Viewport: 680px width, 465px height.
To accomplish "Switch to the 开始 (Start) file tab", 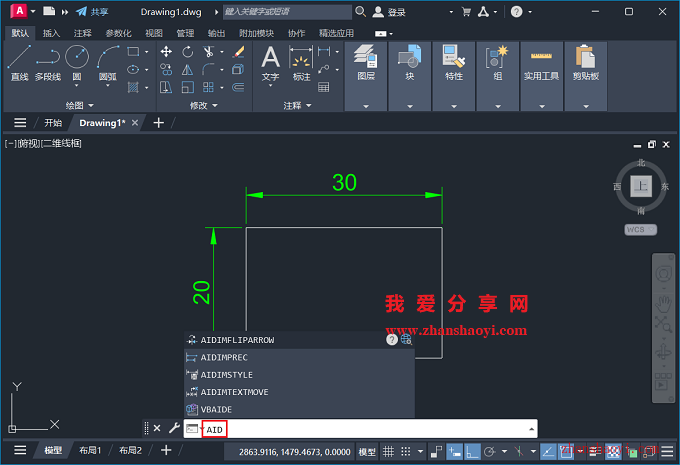I will point(53,123).
